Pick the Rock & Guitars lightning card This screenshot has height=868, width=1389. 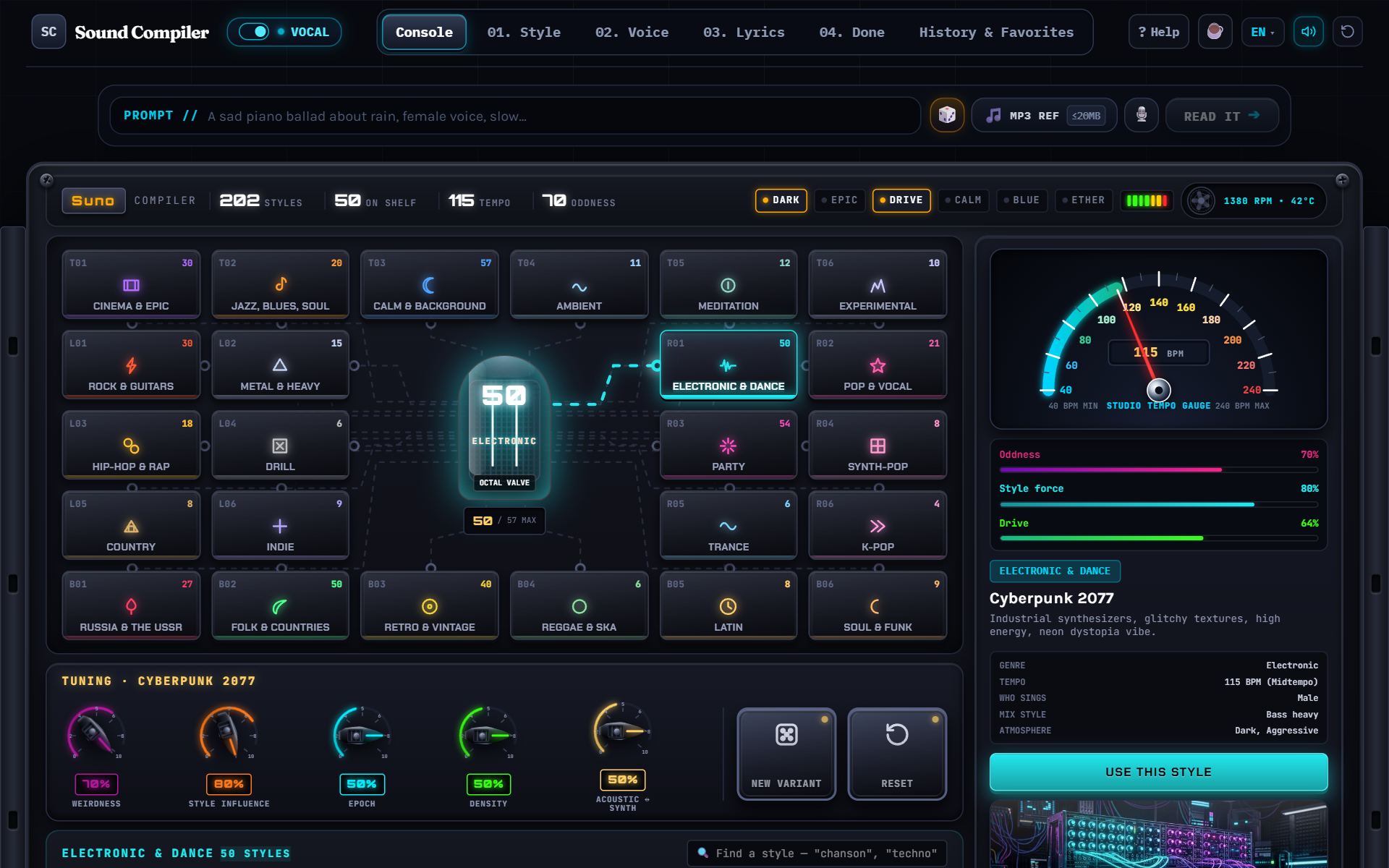131,365
